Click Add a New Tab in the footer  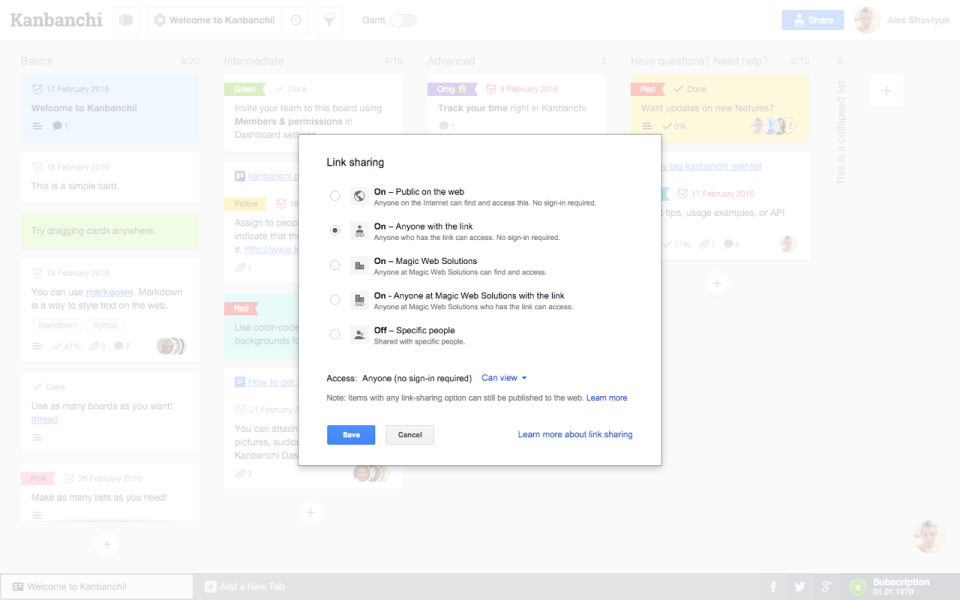coord(252,586)
